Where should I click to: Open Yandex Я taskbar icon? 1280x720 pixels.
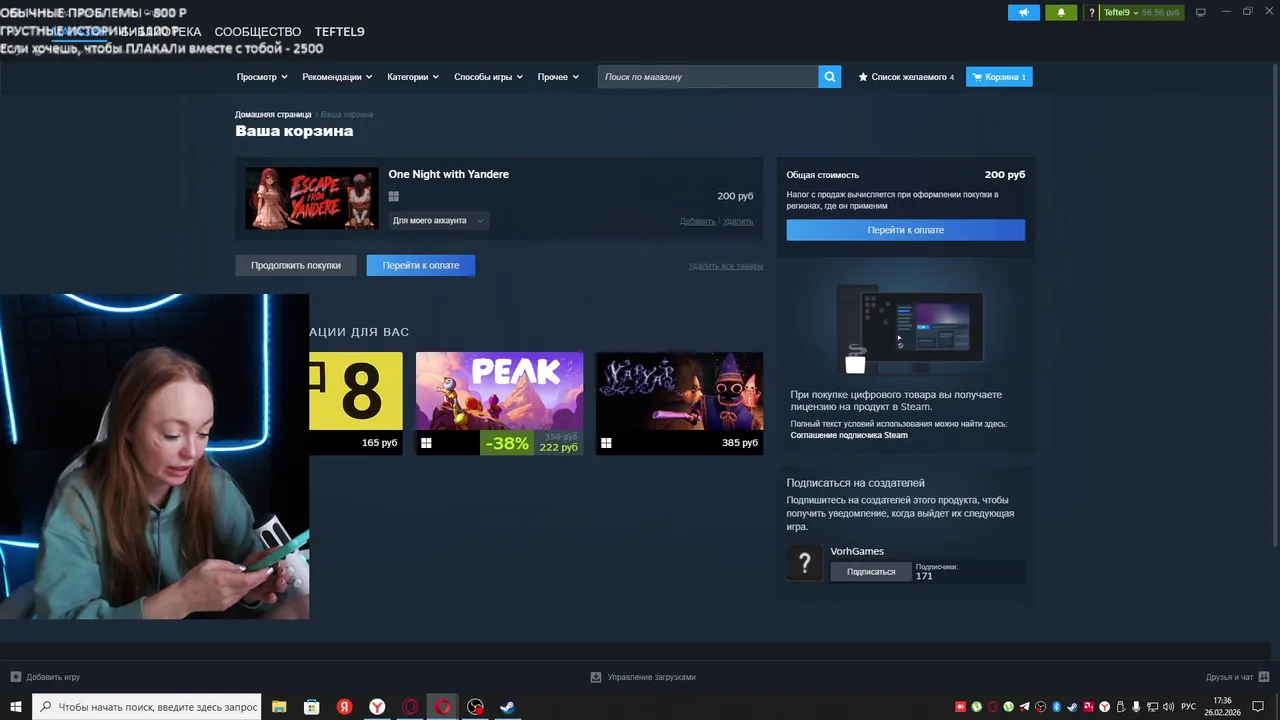click(344, 707)
